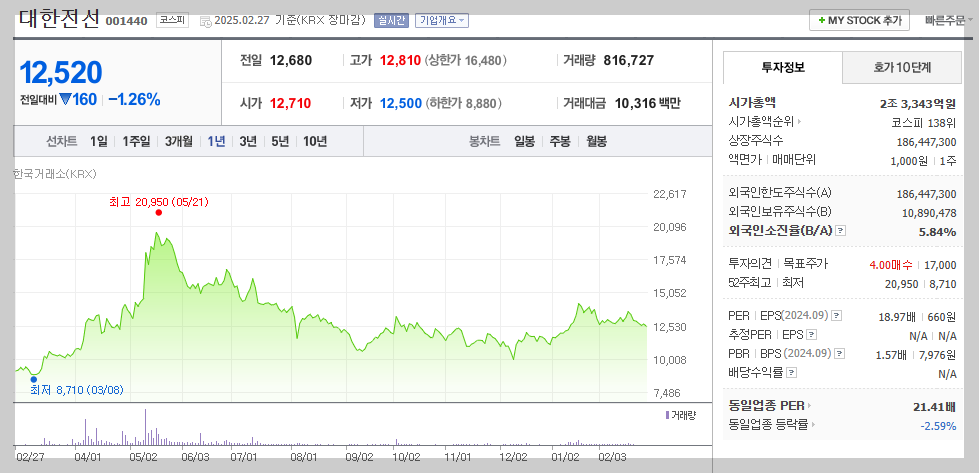Click the stock code 001440
The height and width of the screenshot is (473, 979).
click(126, 21)
